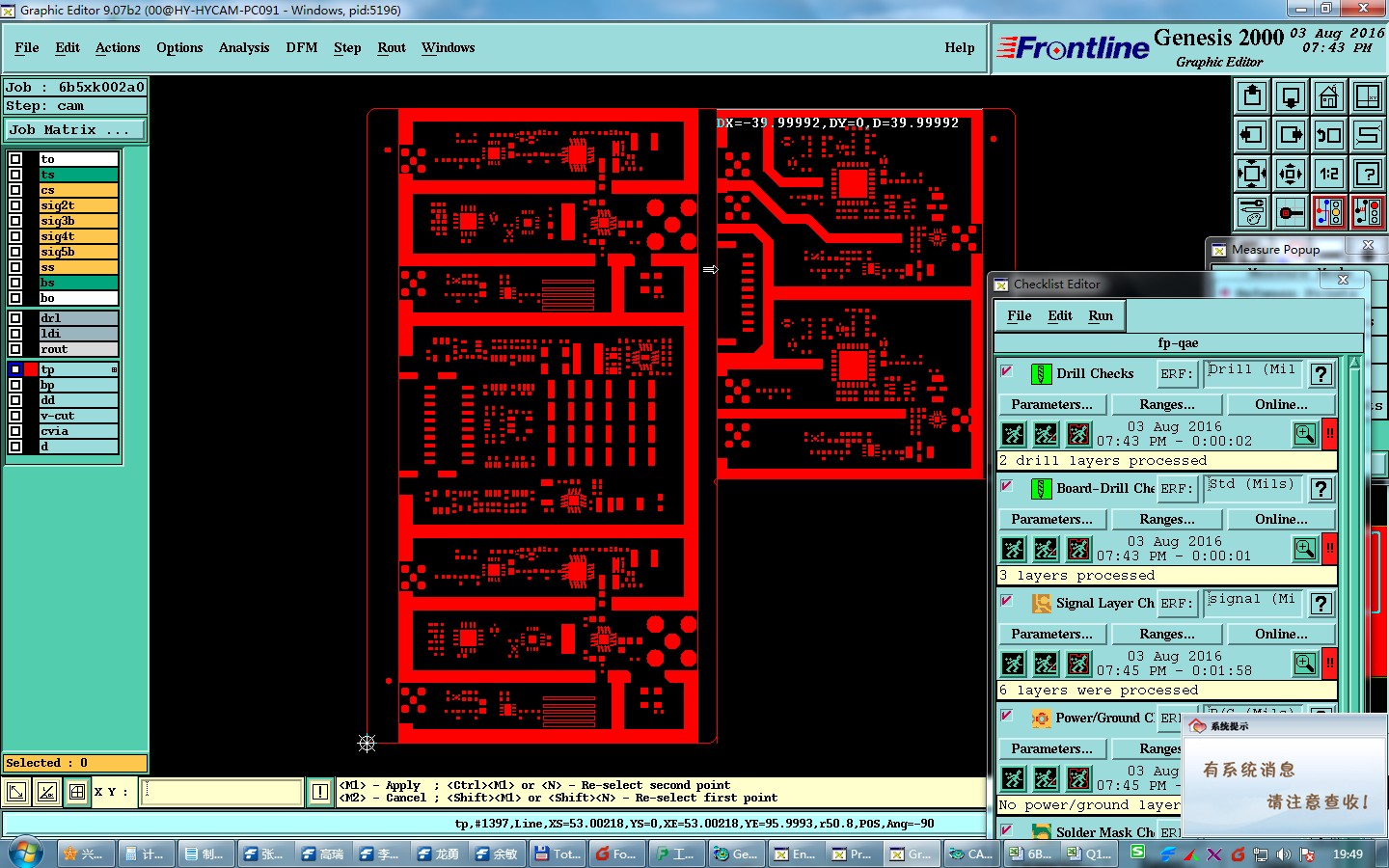Image resolution: width=1389 pixels, height=868 pixels.
Task: Click the pan up view icon
Action: (1252, 96)
